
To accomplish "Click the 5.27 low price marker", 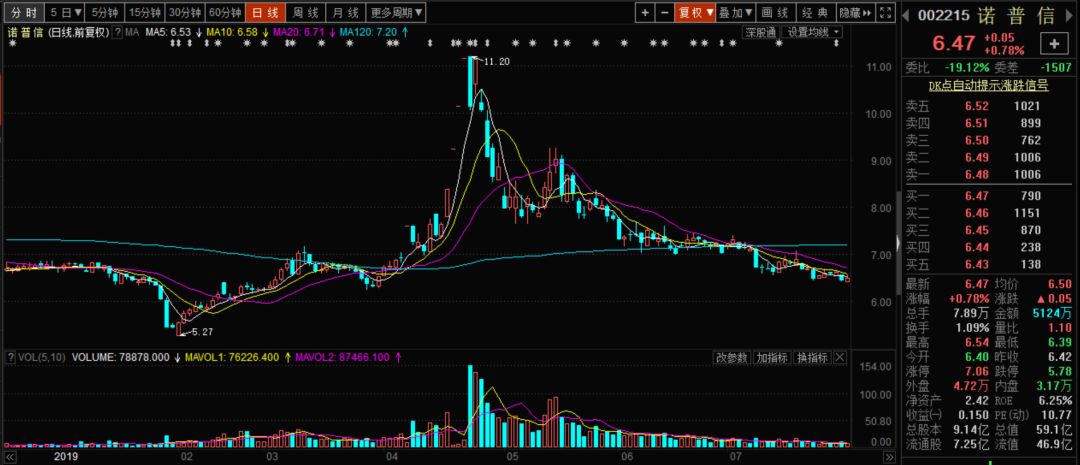I will pyautogui.click(x=202, y=332).
